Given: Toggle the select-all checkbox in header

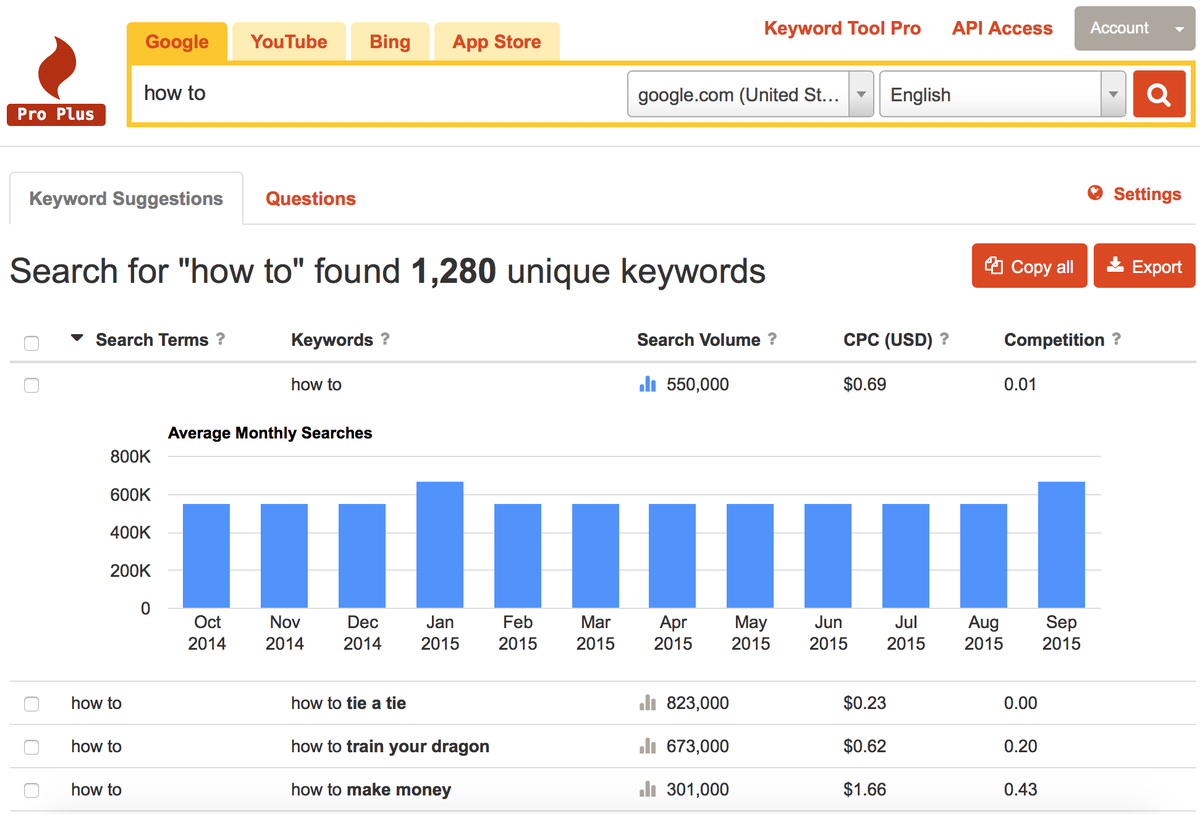Looking at the screenshot, I should (31, 343).
